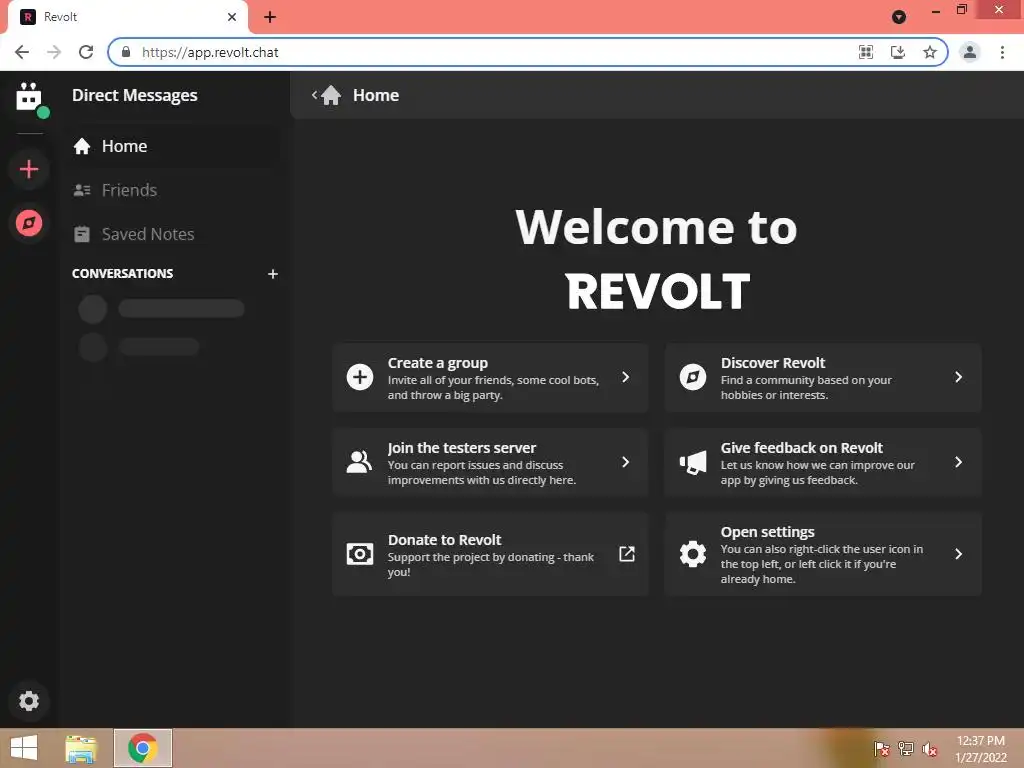The width and height of the screenshot is (1024, 768).
Task: Open a new browser tab
Action: [x=270, y=17]
